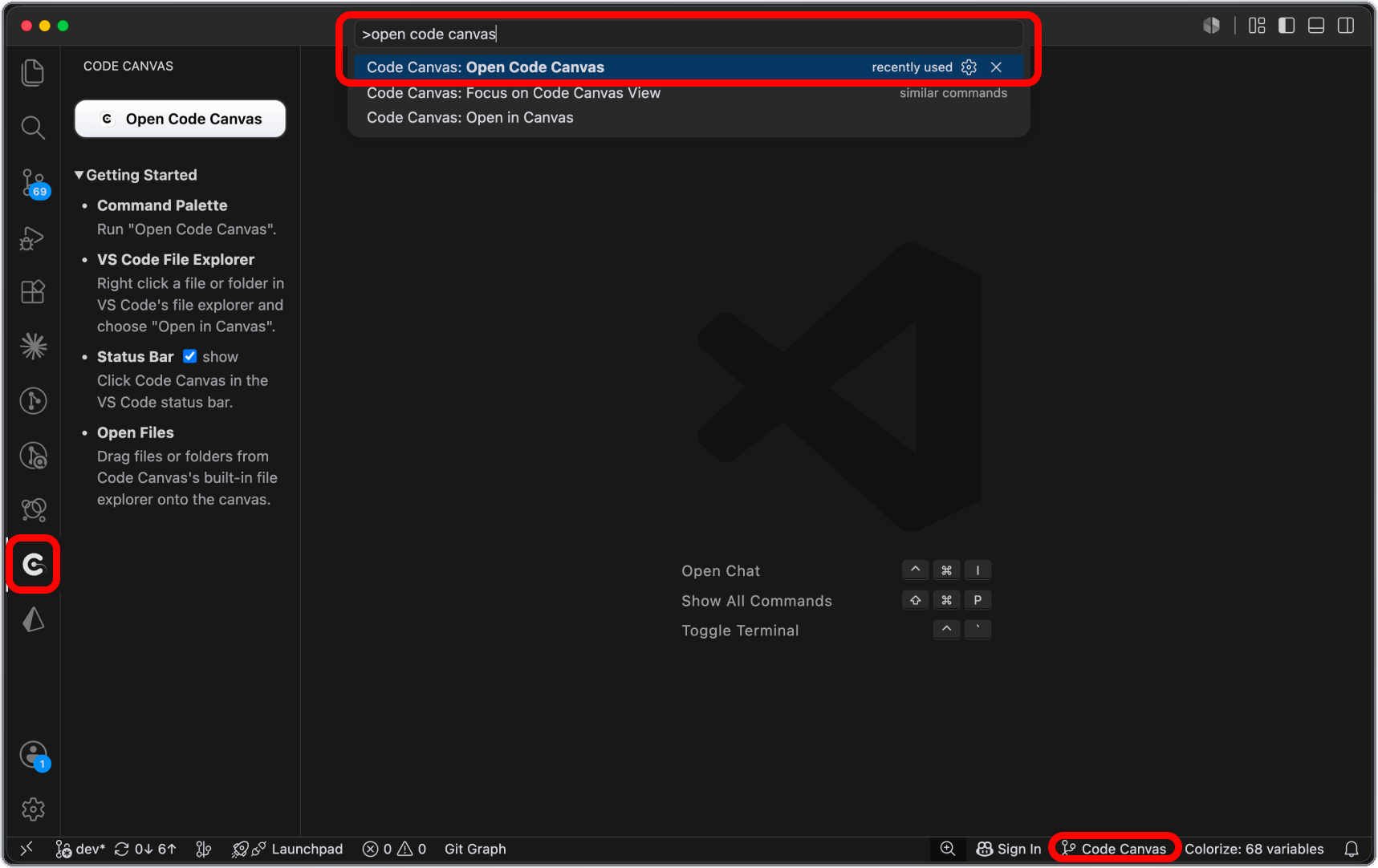Click Customize Layout icon in title bar
Viewport: 1378px width, 868px height.
1257,26
